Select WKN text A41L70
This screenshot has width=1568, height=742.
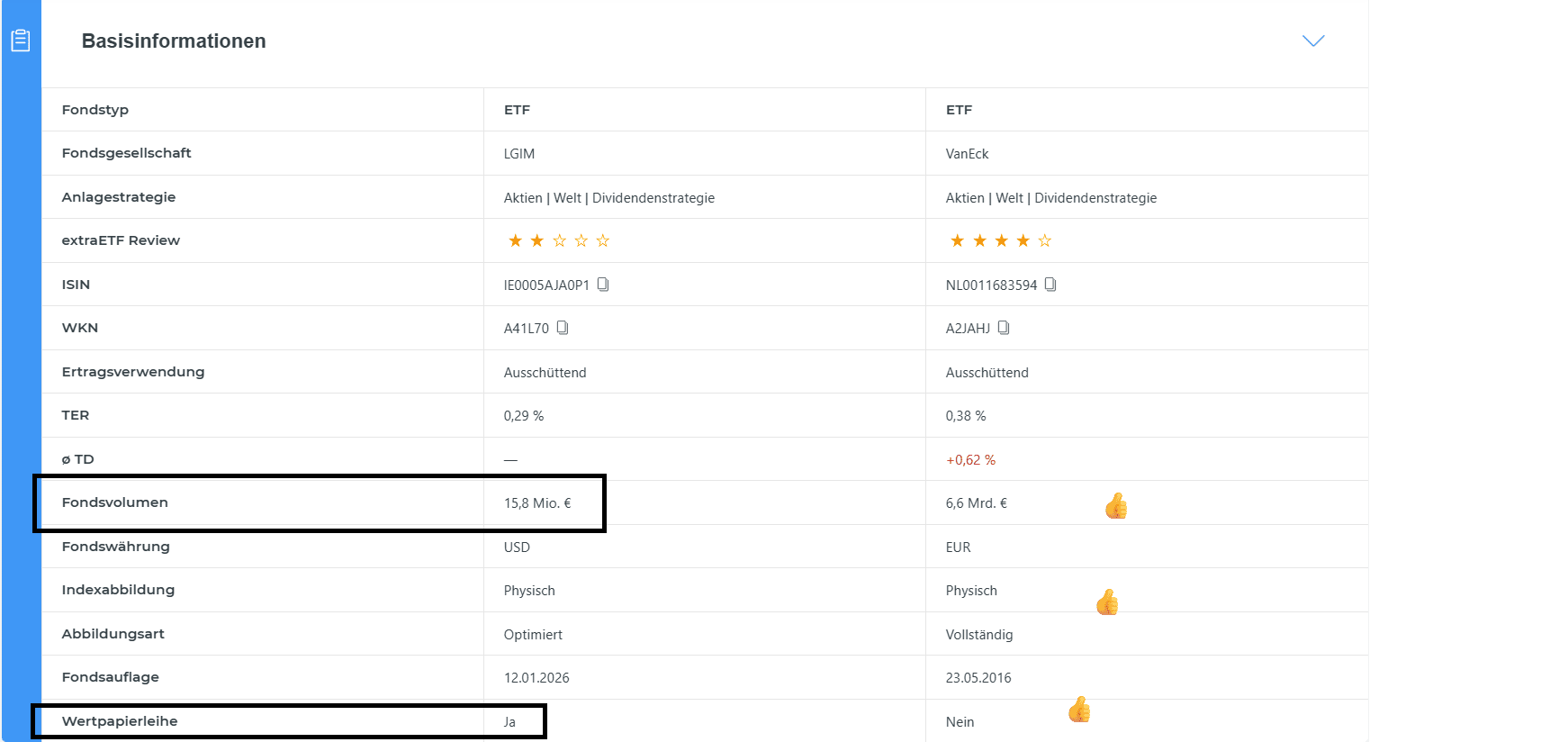527,329
